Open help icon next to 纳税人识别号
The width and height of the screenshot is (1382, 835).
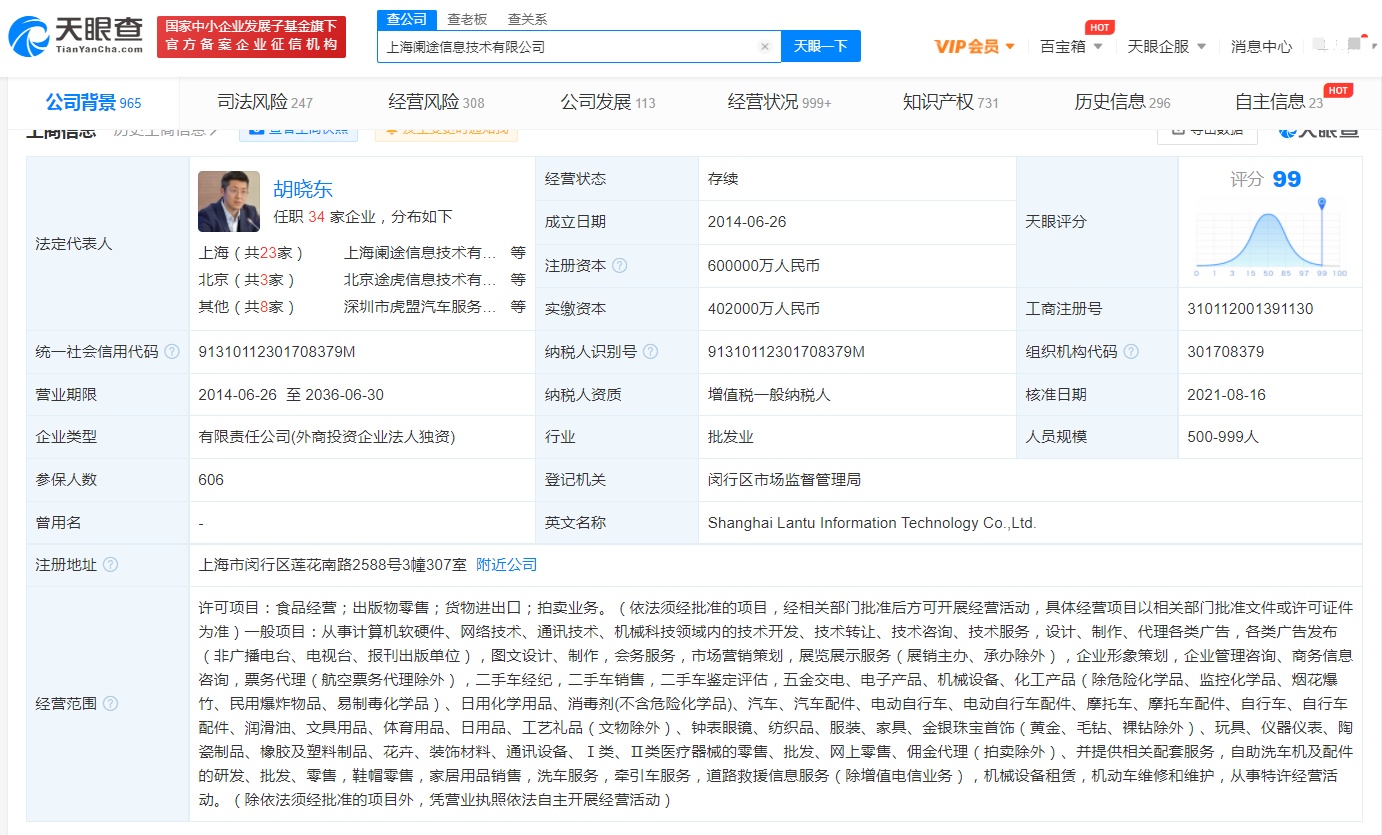(651, 352)
